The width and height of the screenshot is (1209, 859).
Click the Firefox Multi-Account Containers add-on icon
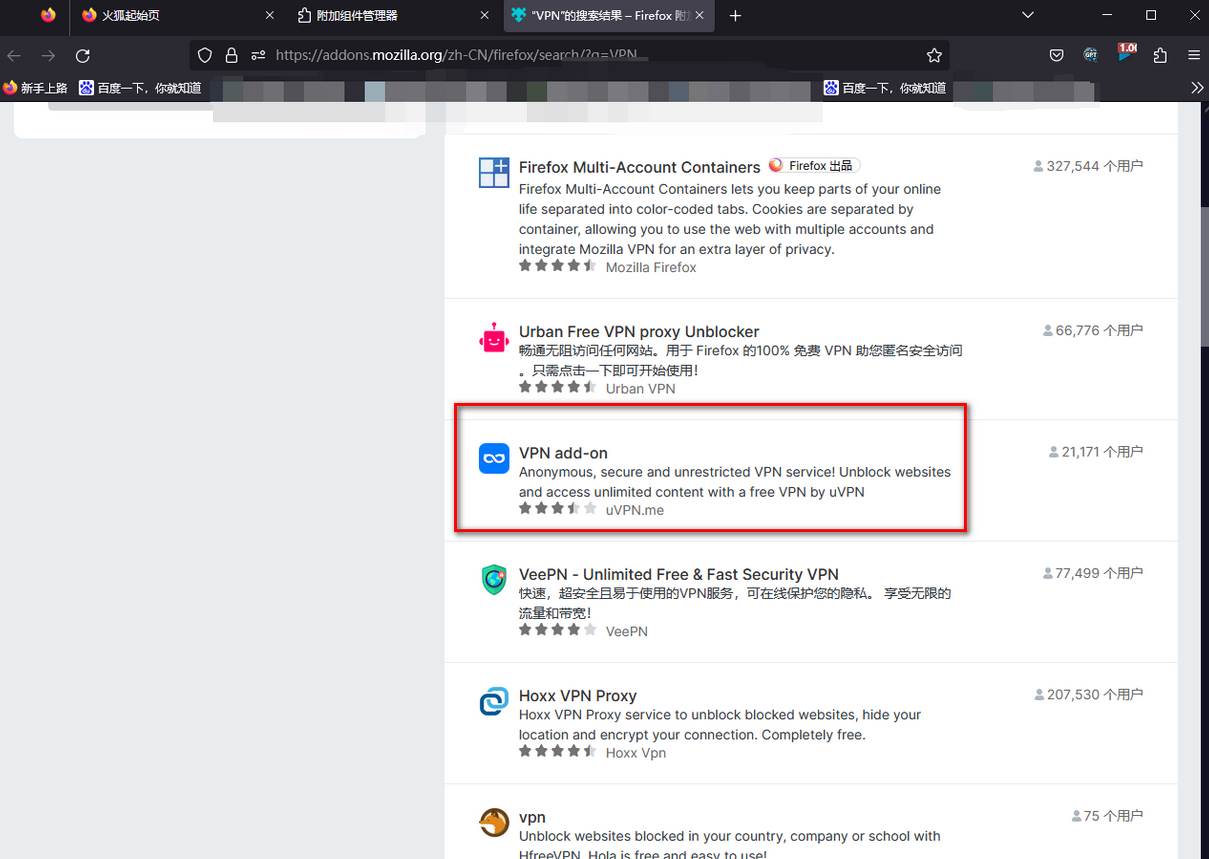pyautogui.click(x=494, y=173)
